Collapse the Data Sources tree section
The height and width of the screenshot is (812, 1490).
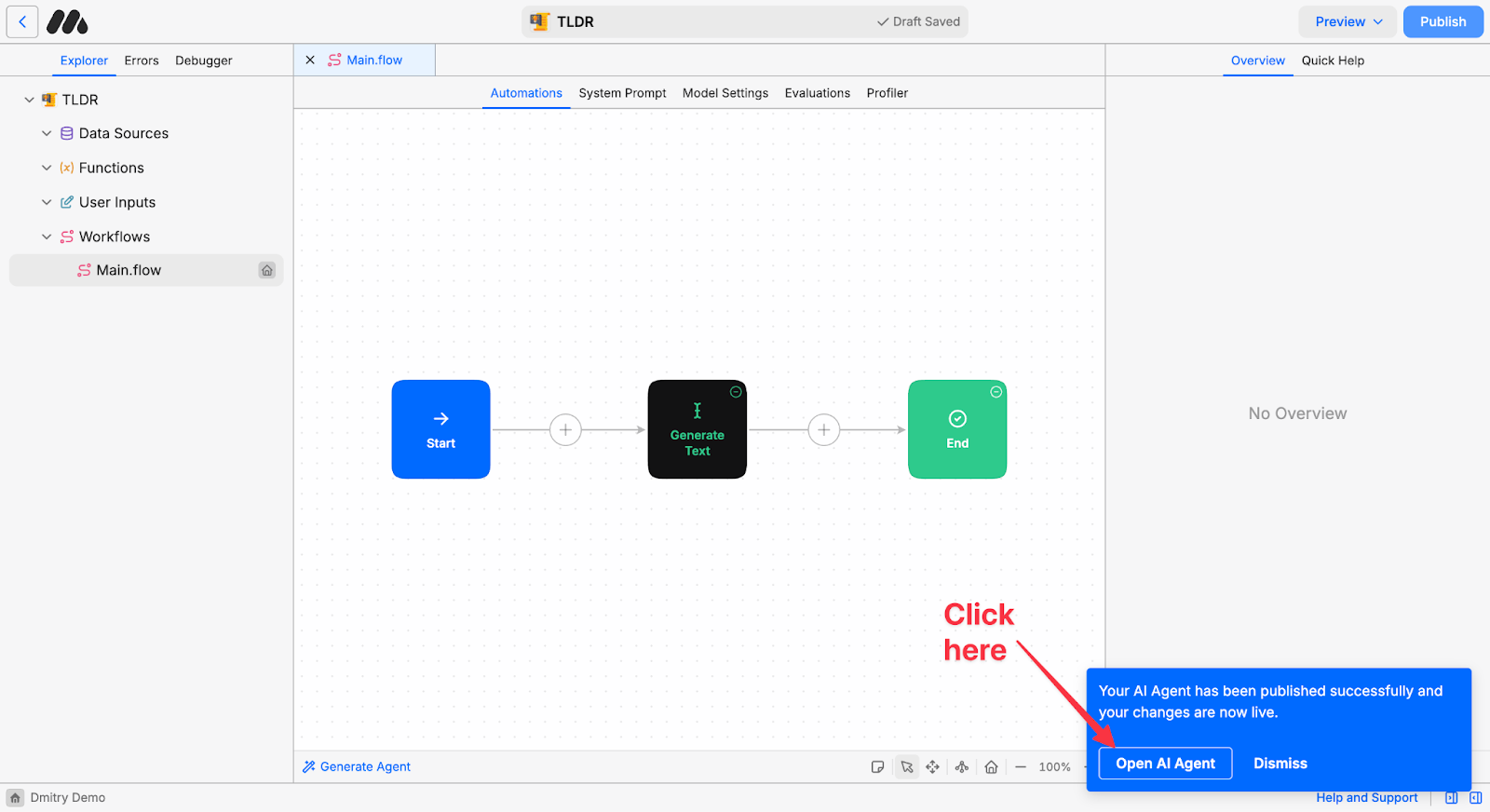(x=47, y=133)
